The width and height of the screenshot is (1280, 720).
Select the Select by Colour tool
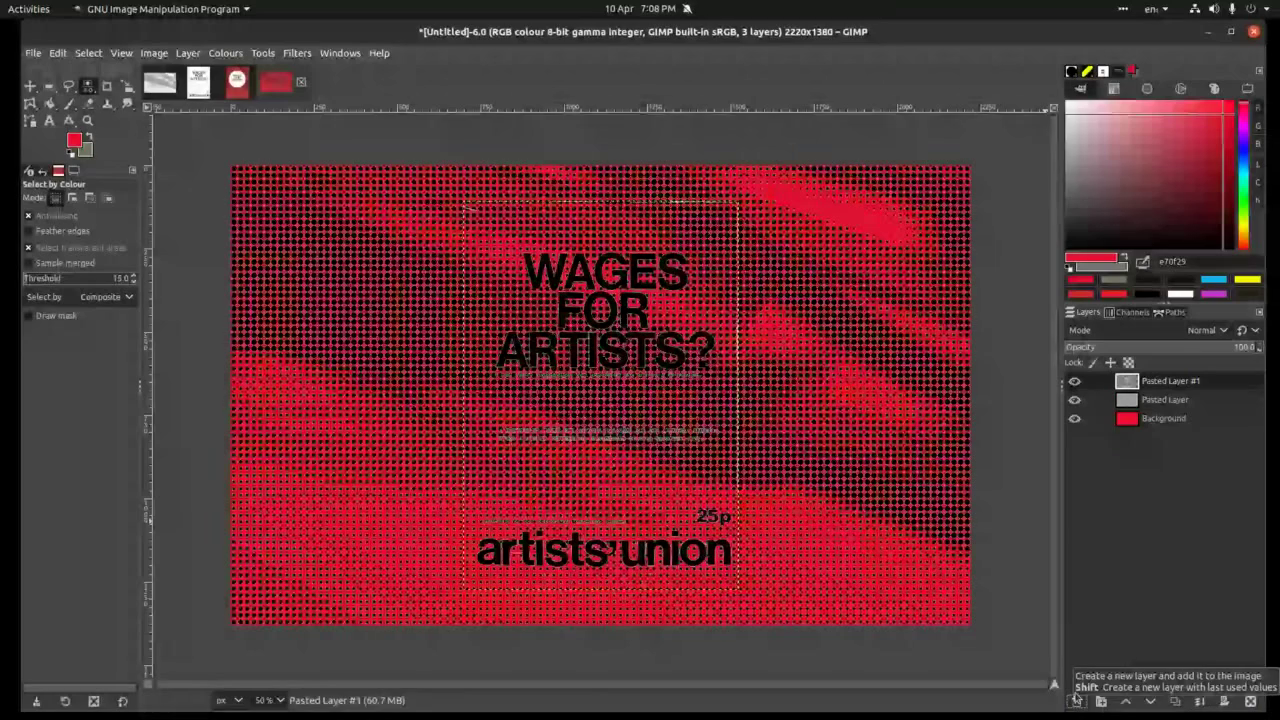pos(88,86)
